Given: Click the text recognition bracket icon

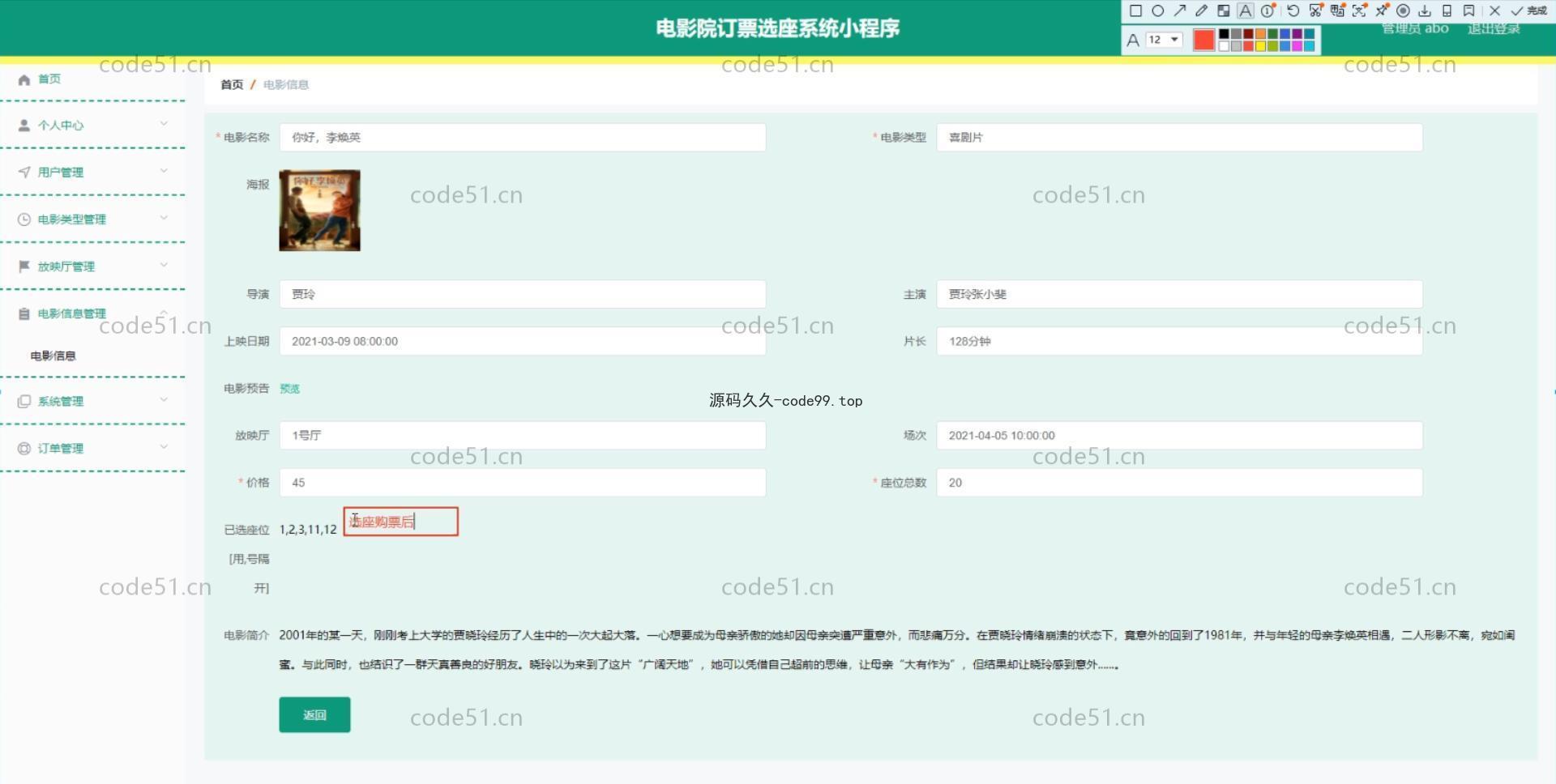Looking at the screenshot, I should (1360, 11).
